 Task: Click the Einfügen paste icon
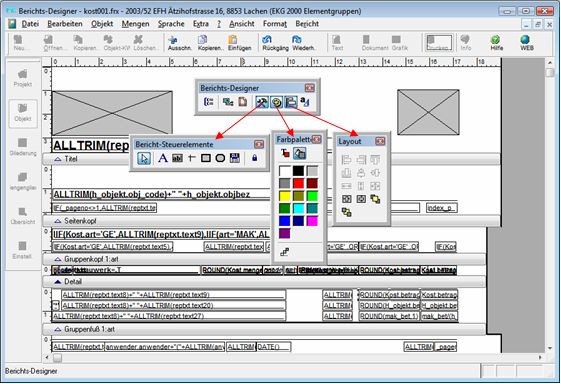point(239,43)
